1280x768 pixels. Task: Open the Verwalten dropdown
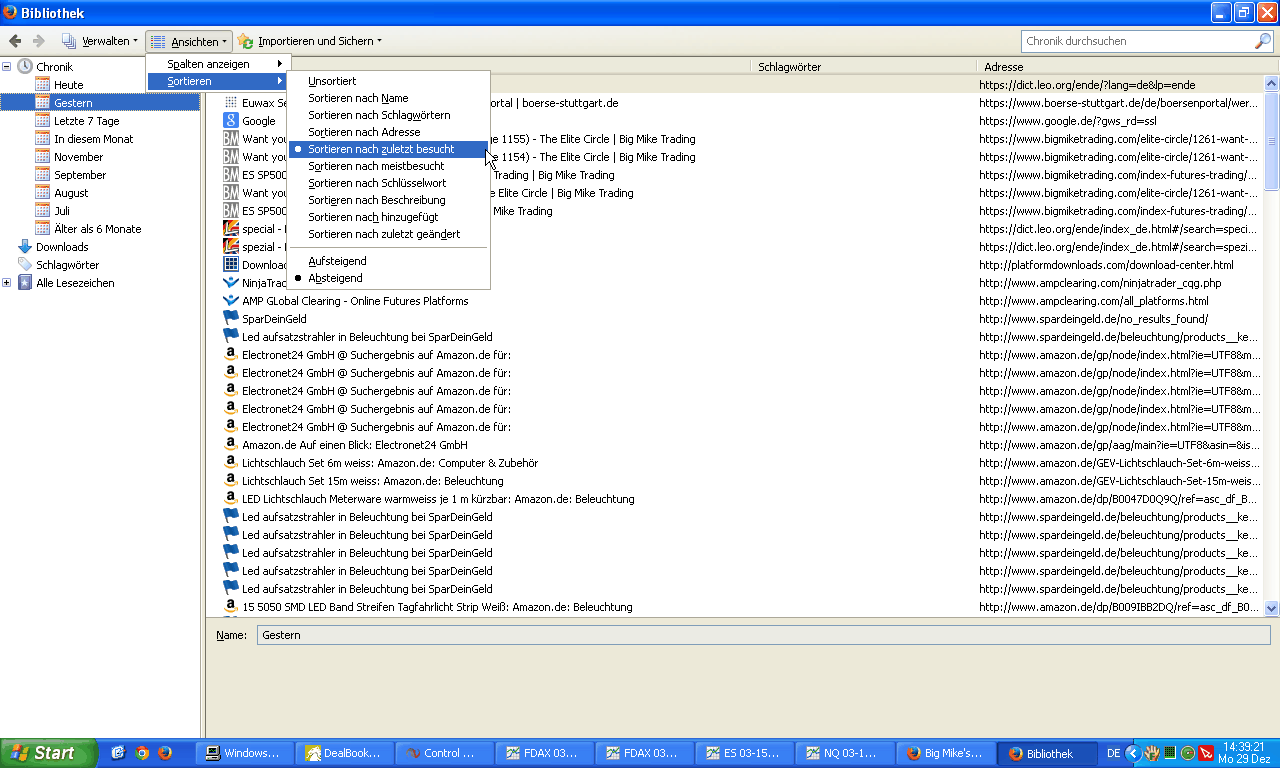(x=100, y=41)
